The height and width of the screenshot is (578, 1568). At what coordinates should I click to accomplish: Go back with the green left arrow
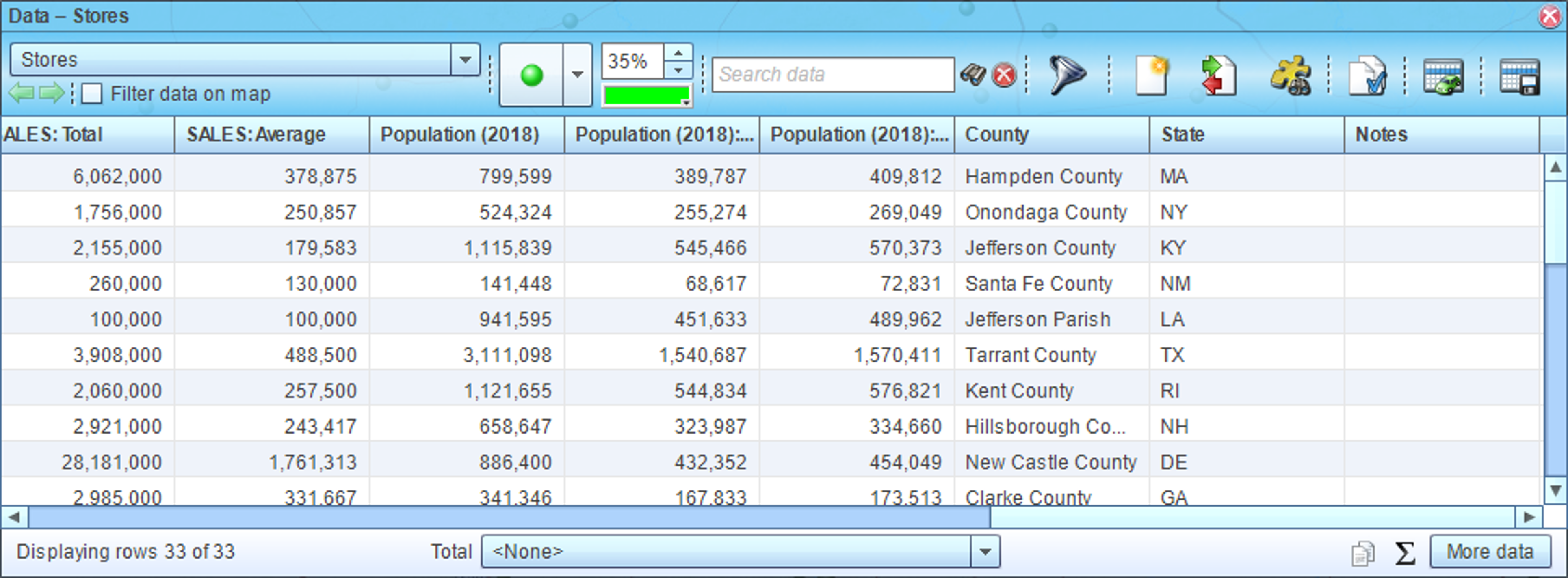tap(22, 94)
